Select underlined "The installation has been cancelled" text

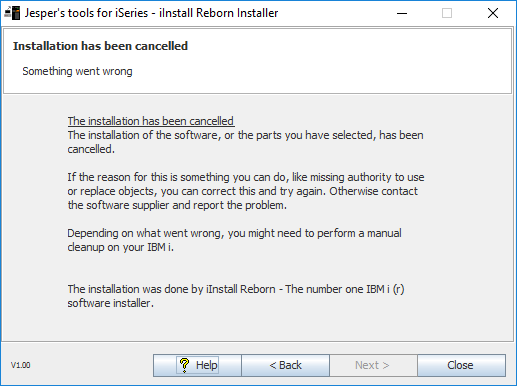pyautogui.click(x=151, y=121)
